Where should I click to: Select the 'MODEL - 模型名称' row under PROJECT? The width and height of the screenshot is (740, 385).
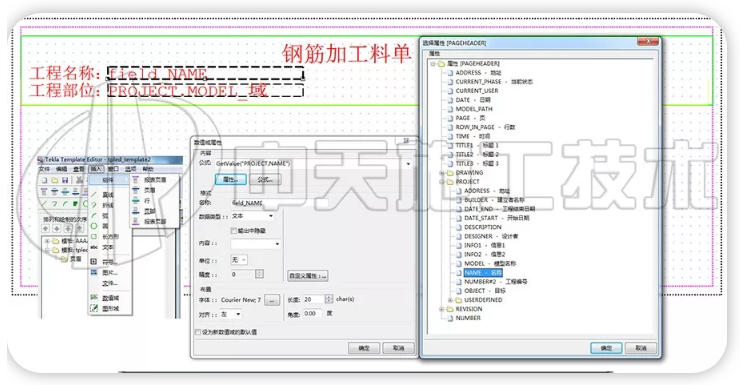[490, 264]
